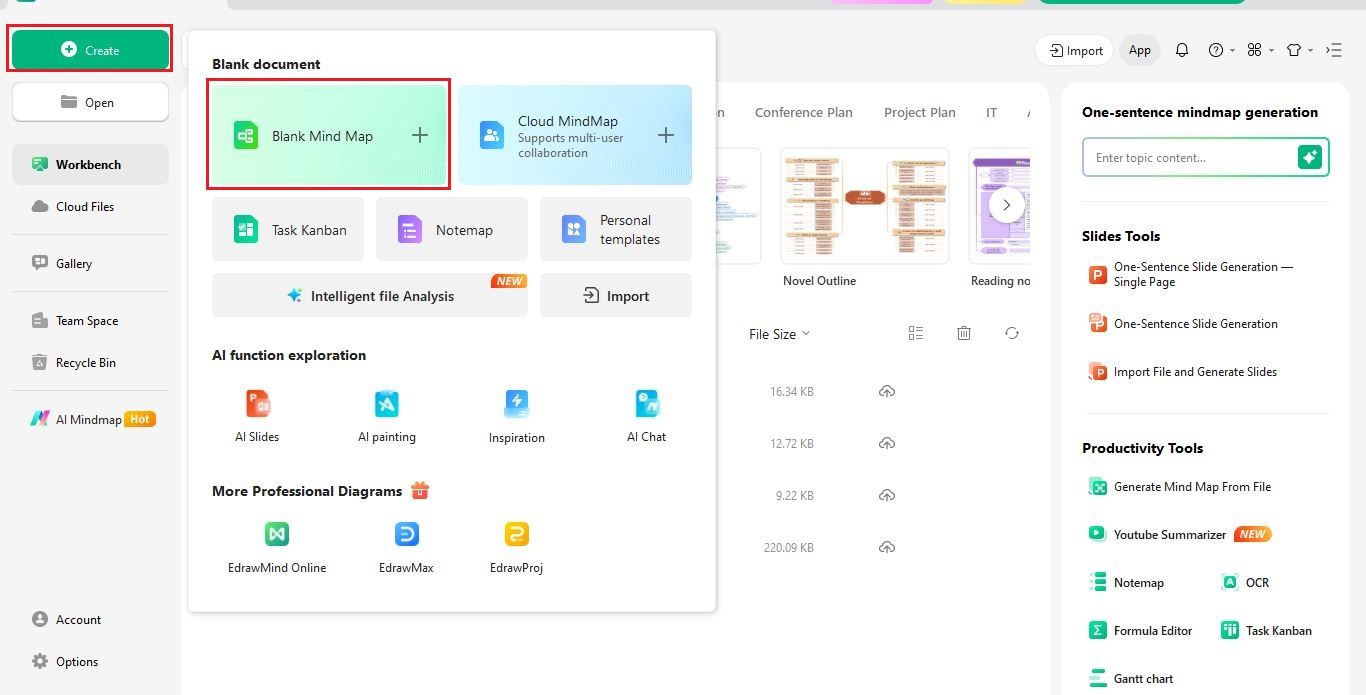1366x695 pixels.
Task: Create a Task Kanban document
Action: (x=288, y=229)
